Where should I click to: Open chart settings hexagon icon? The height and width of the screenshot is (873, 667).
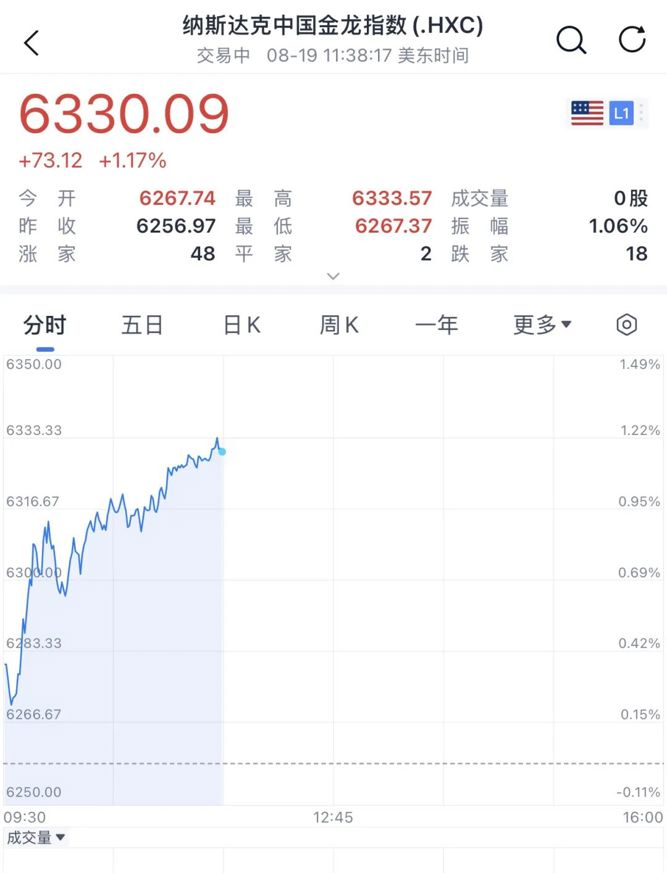tap(626, 325)
